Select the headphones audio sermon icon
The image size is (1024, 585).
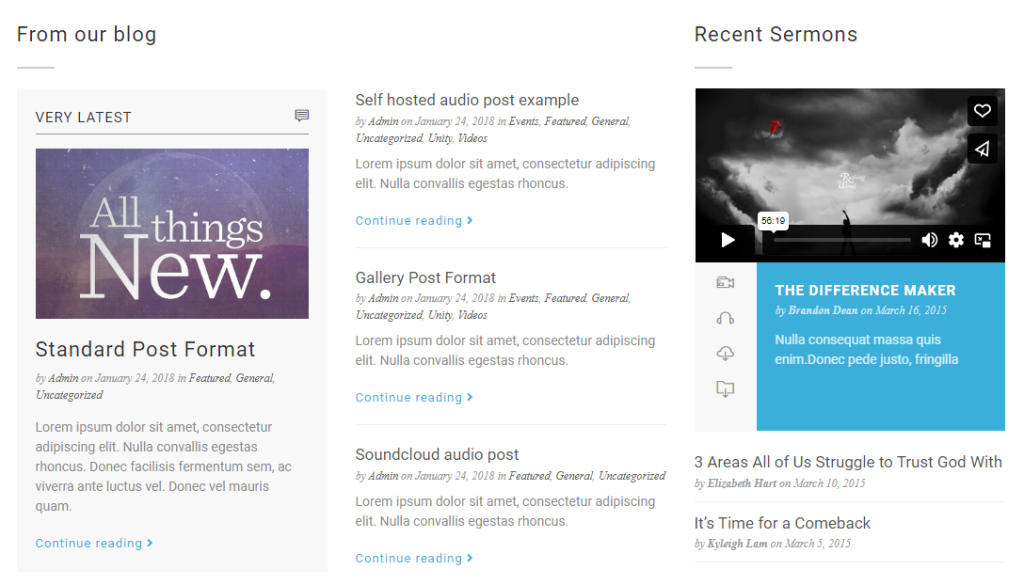725,318
